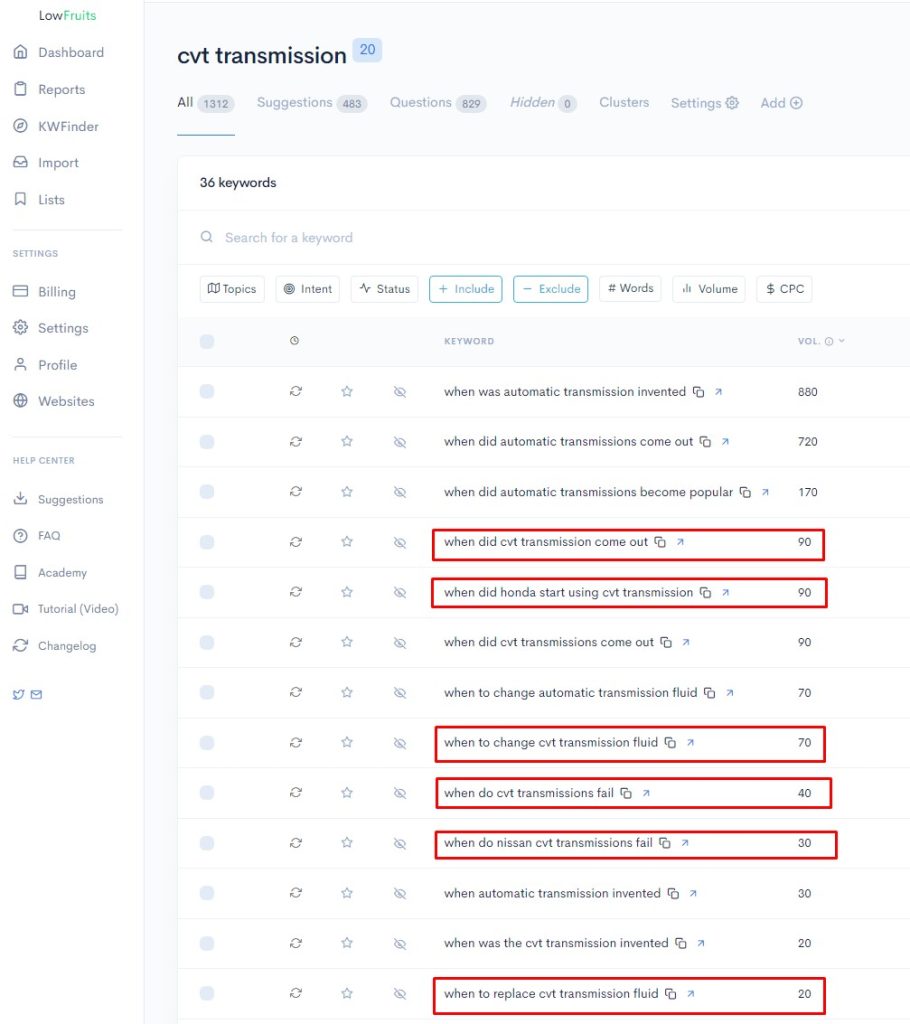This screenshot has width=910, height=1024.
Task: Click the Twitter icon in sidebar
Action: (x=18, y=694)
